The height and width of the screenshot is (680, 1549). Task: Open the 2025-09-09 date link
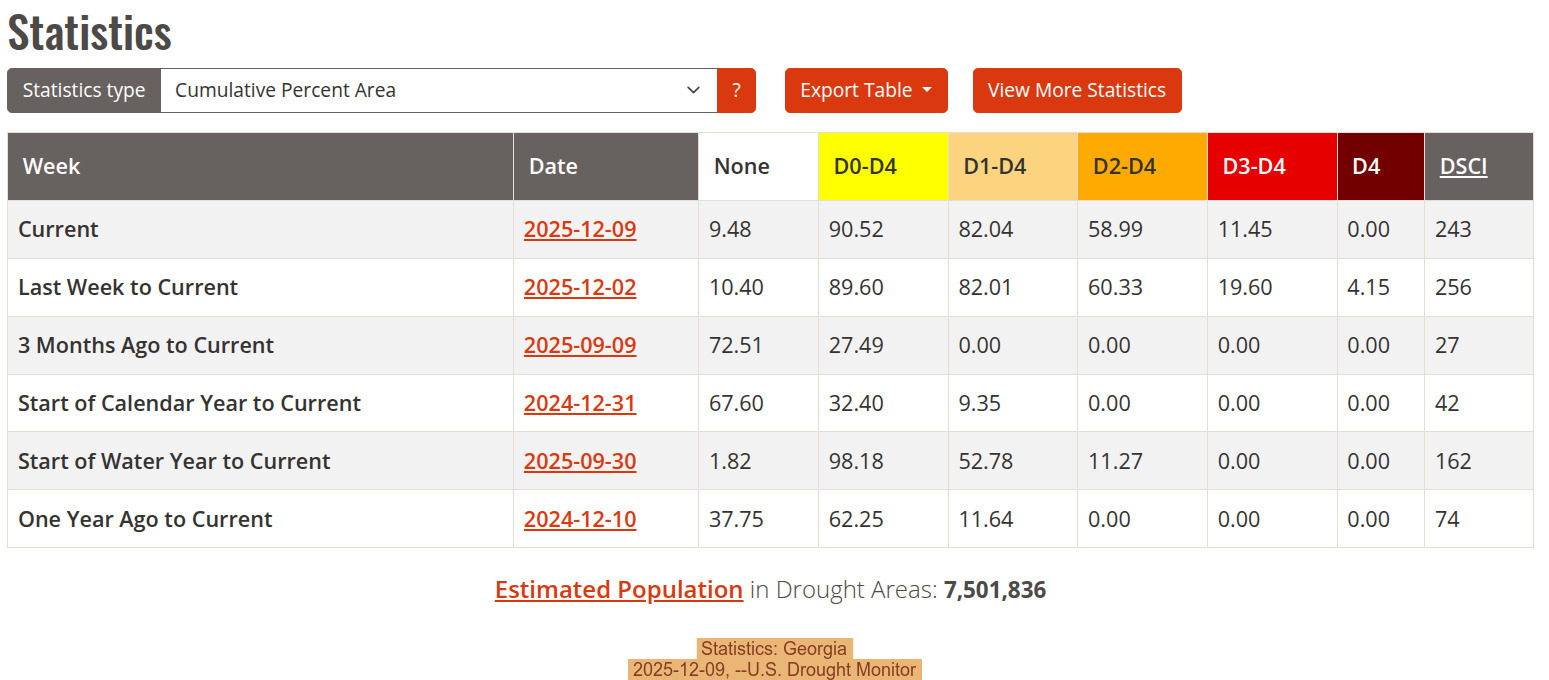tap(580, 345)
